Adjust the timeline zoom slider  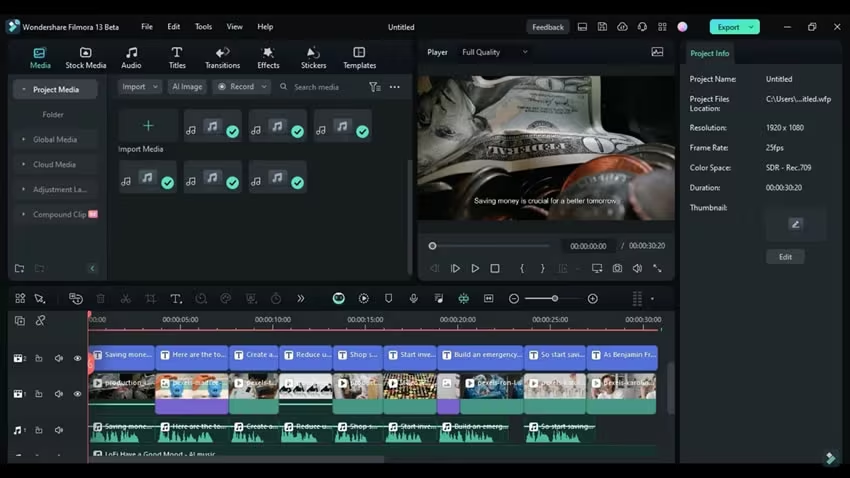coord(555,299)
